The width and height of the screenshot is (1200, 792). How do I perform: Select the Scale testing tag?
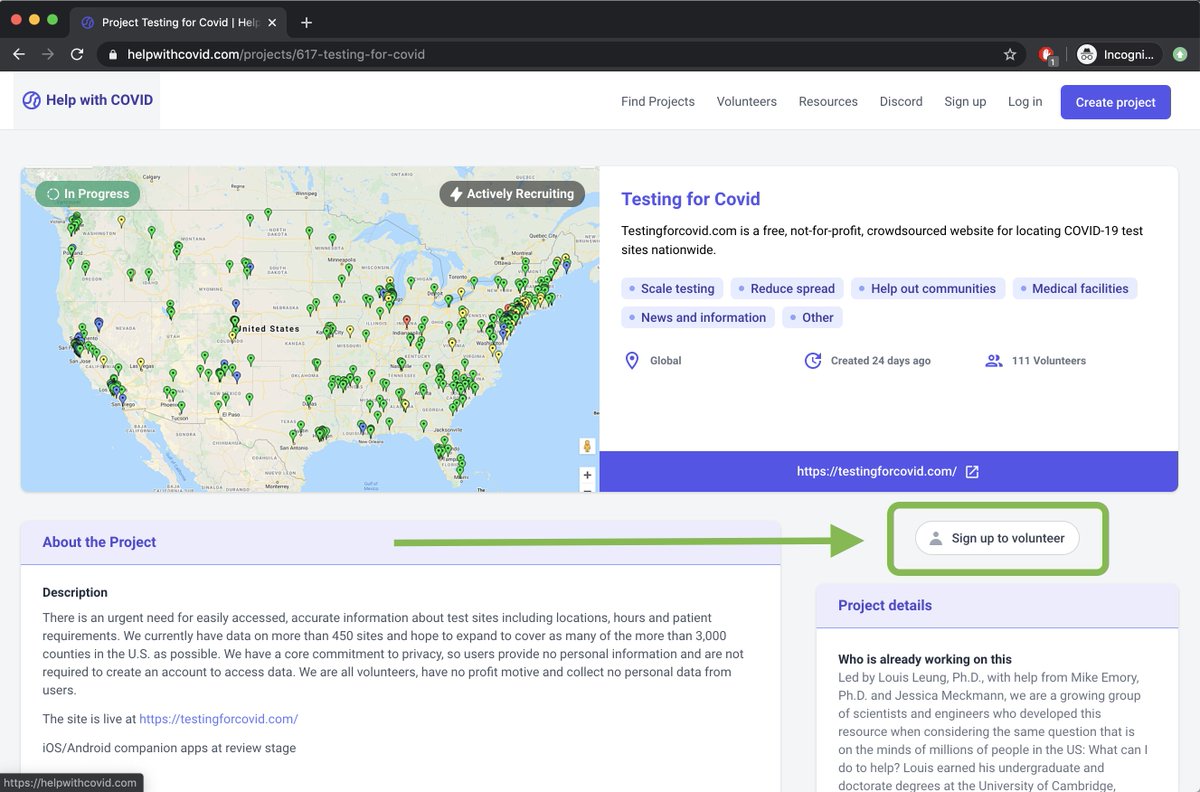pos(672,288)
